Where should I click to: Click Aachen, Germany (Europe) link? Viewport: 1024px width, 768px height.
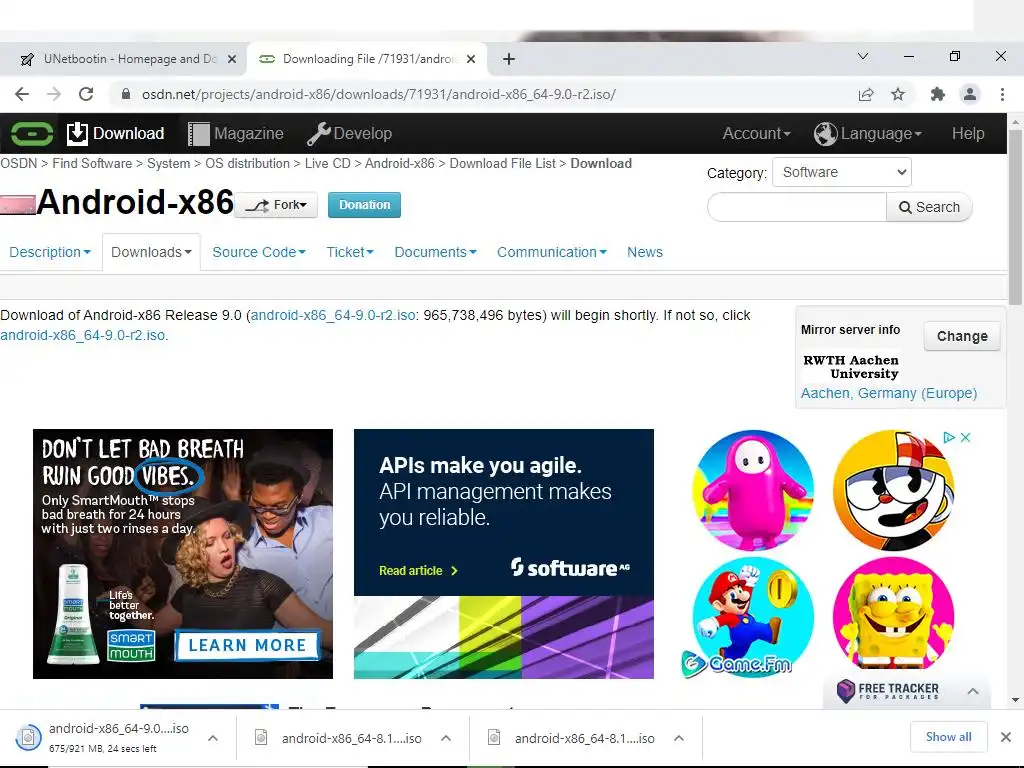[x=889, y=393]
